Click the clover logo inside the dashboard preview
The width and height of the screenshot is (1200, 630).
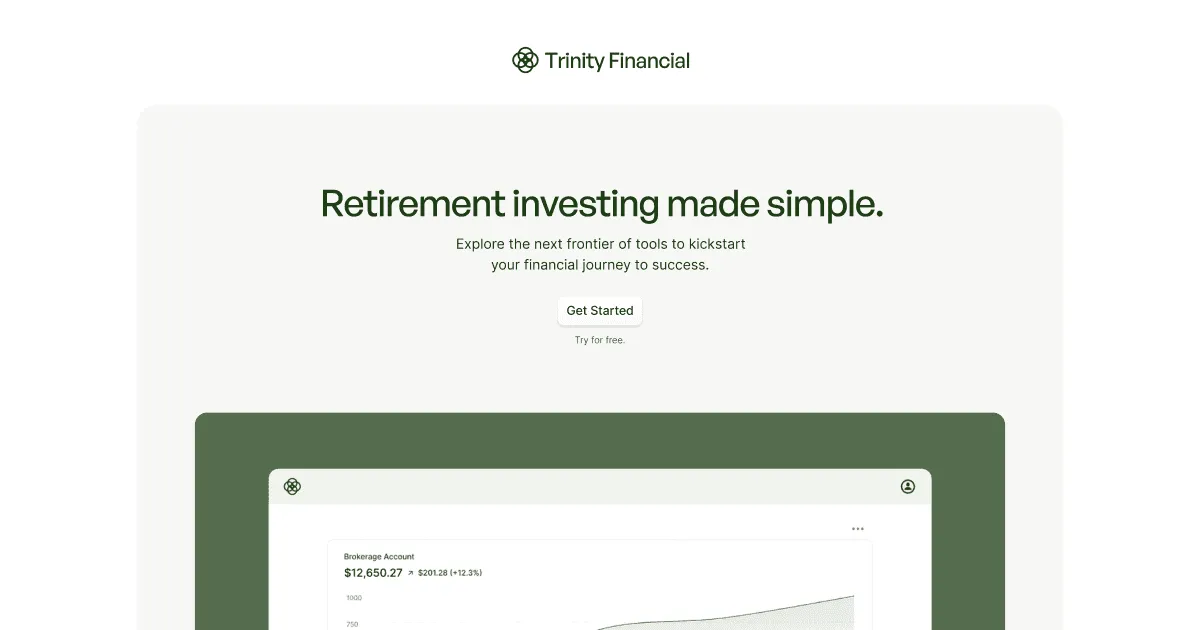pos(292,487)
